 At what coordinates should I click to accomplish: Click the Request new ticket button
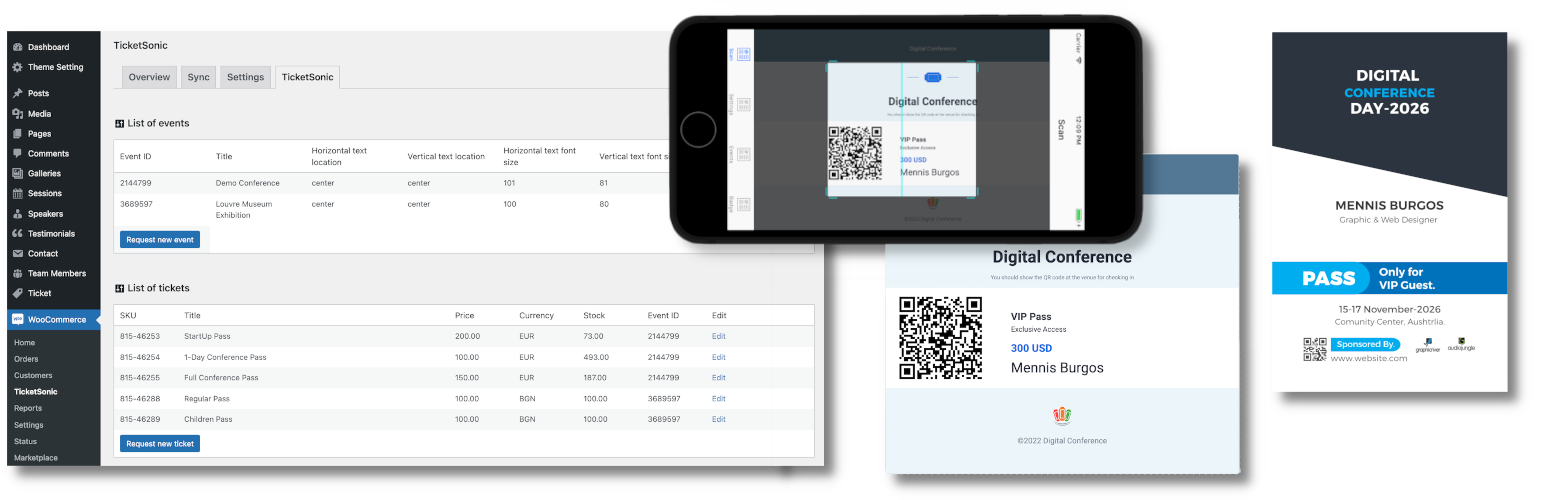click(160, 443)
